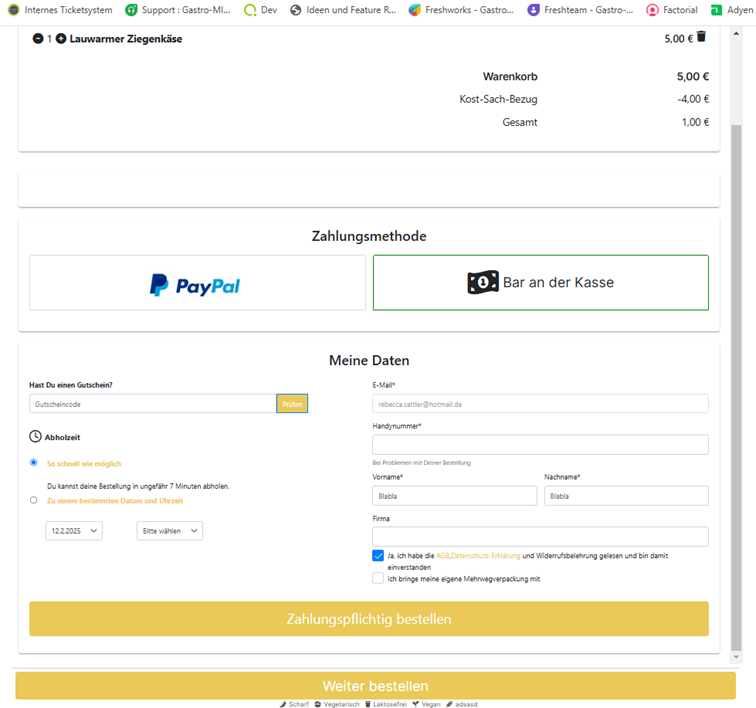Click the vertical scrollbar thumb
Image resolution: width=756 pixels, height=708 pixels.
pyautogui.click(x=736, y=388)
